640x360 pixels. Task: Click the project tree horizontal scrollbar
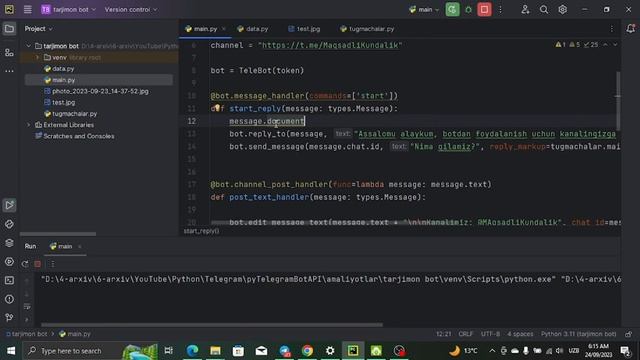pos(58,234)
